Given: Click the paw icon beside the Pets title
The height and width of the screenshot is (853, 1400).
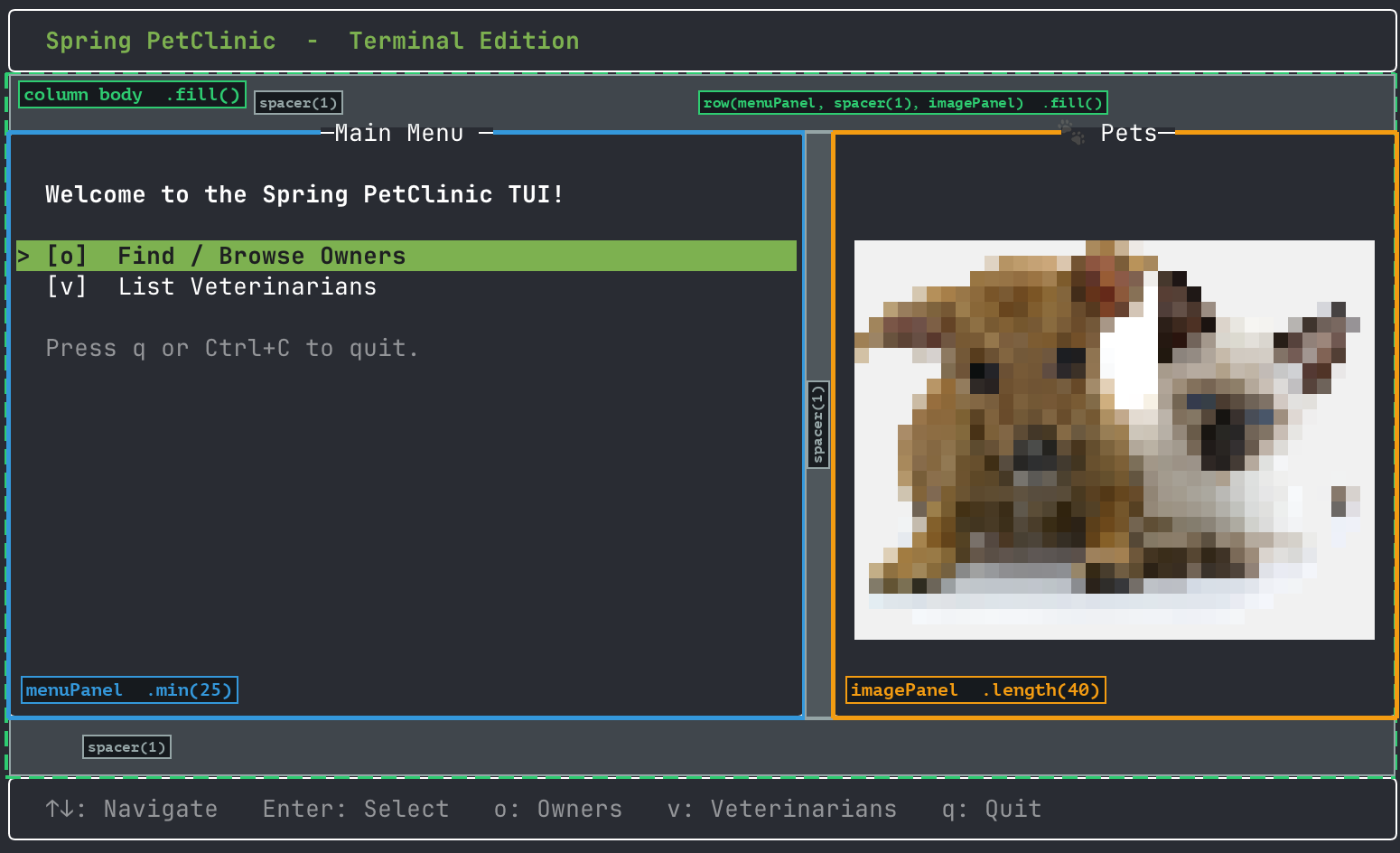Looking at the screenshot, I should (x=1072, y=133).
